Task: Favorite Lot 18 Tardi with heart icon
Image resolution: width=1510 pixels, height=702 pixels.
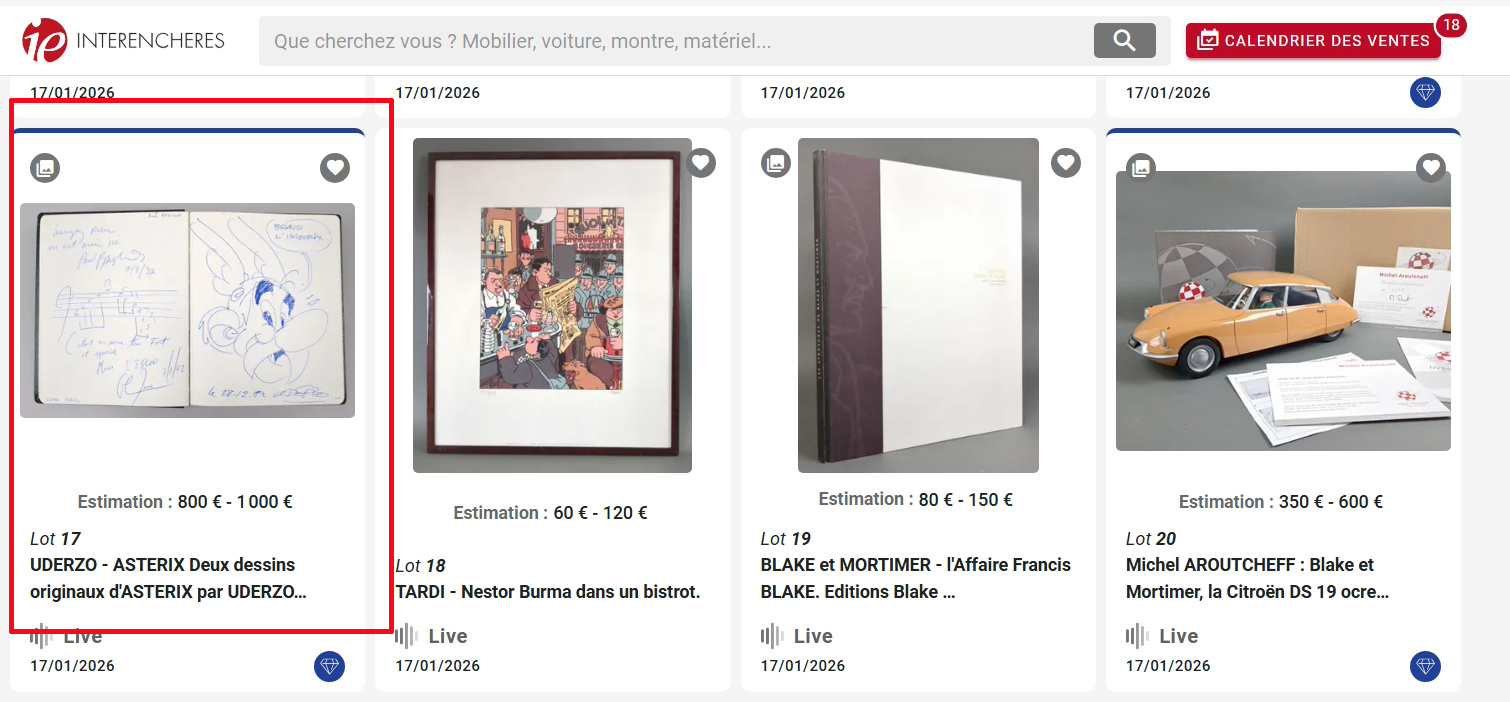Action: point(701,162)
